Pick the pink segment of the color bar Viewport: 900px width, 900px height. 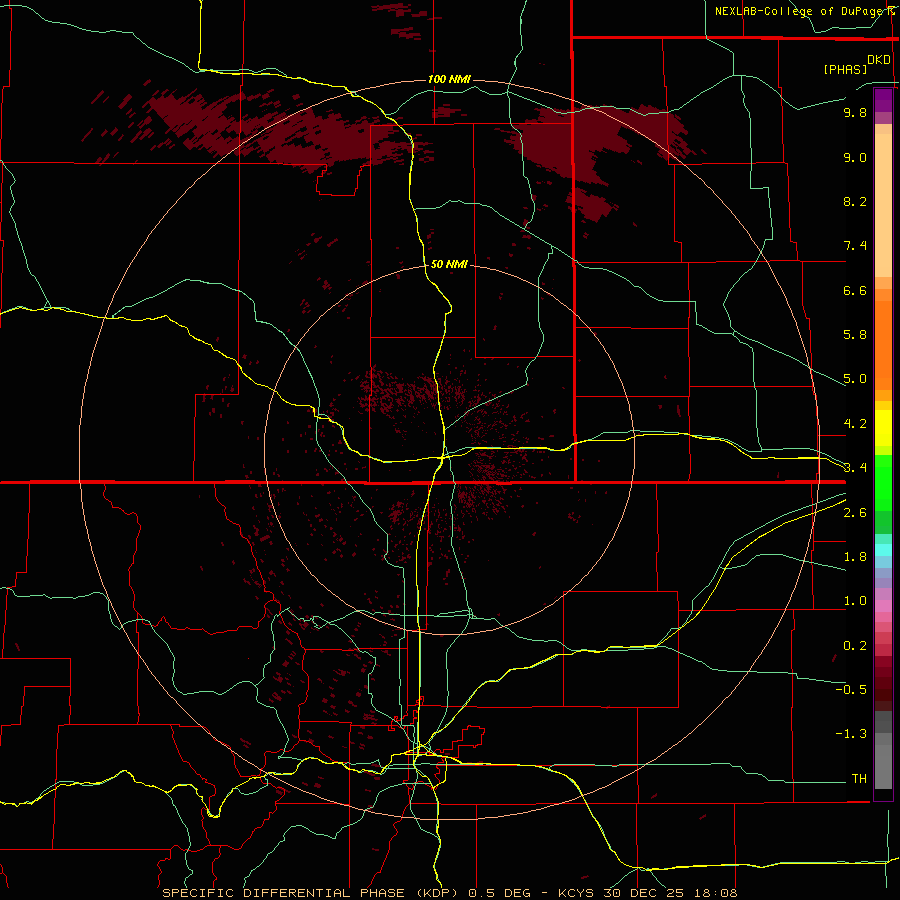883,606
